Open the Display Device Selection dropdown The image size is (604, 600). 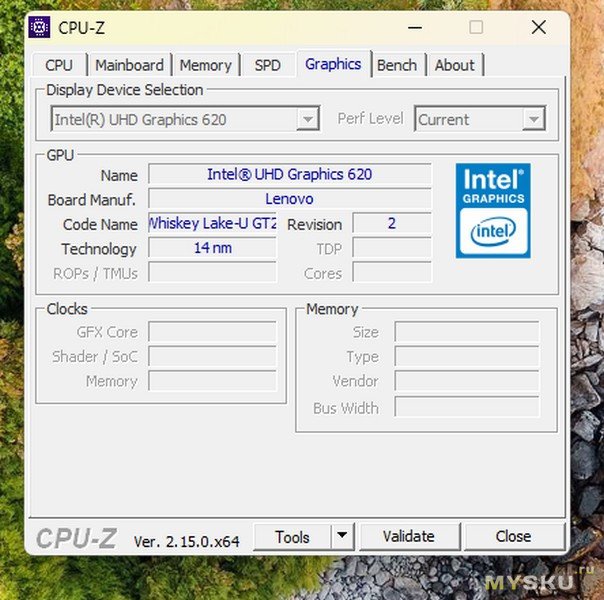point(185,119)
